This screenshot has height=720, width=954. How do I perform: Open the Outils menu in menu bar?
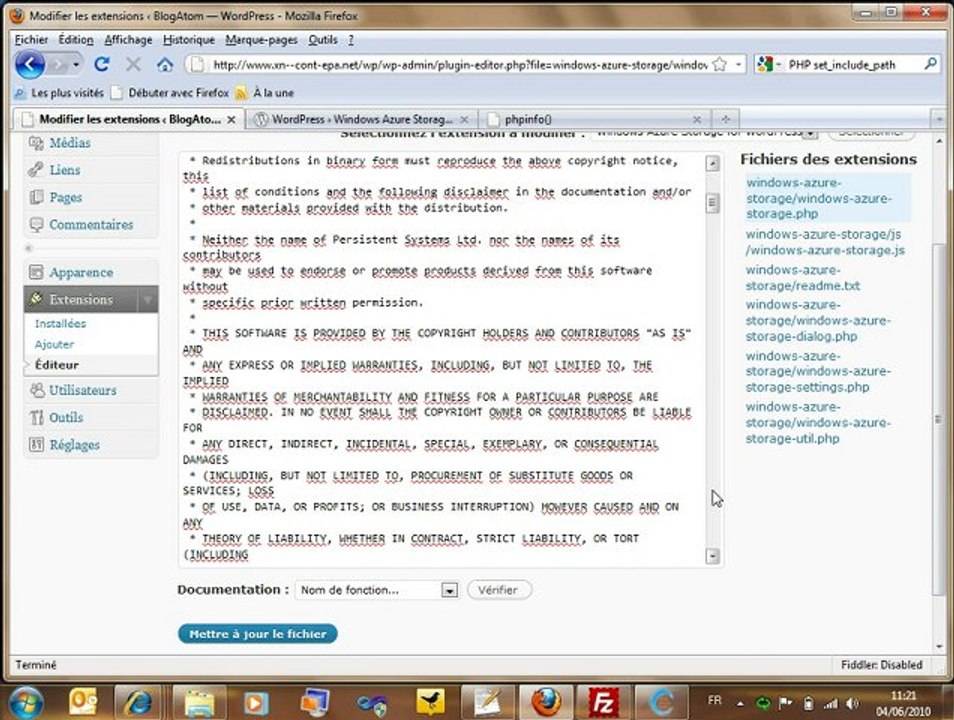coord(322,40)
